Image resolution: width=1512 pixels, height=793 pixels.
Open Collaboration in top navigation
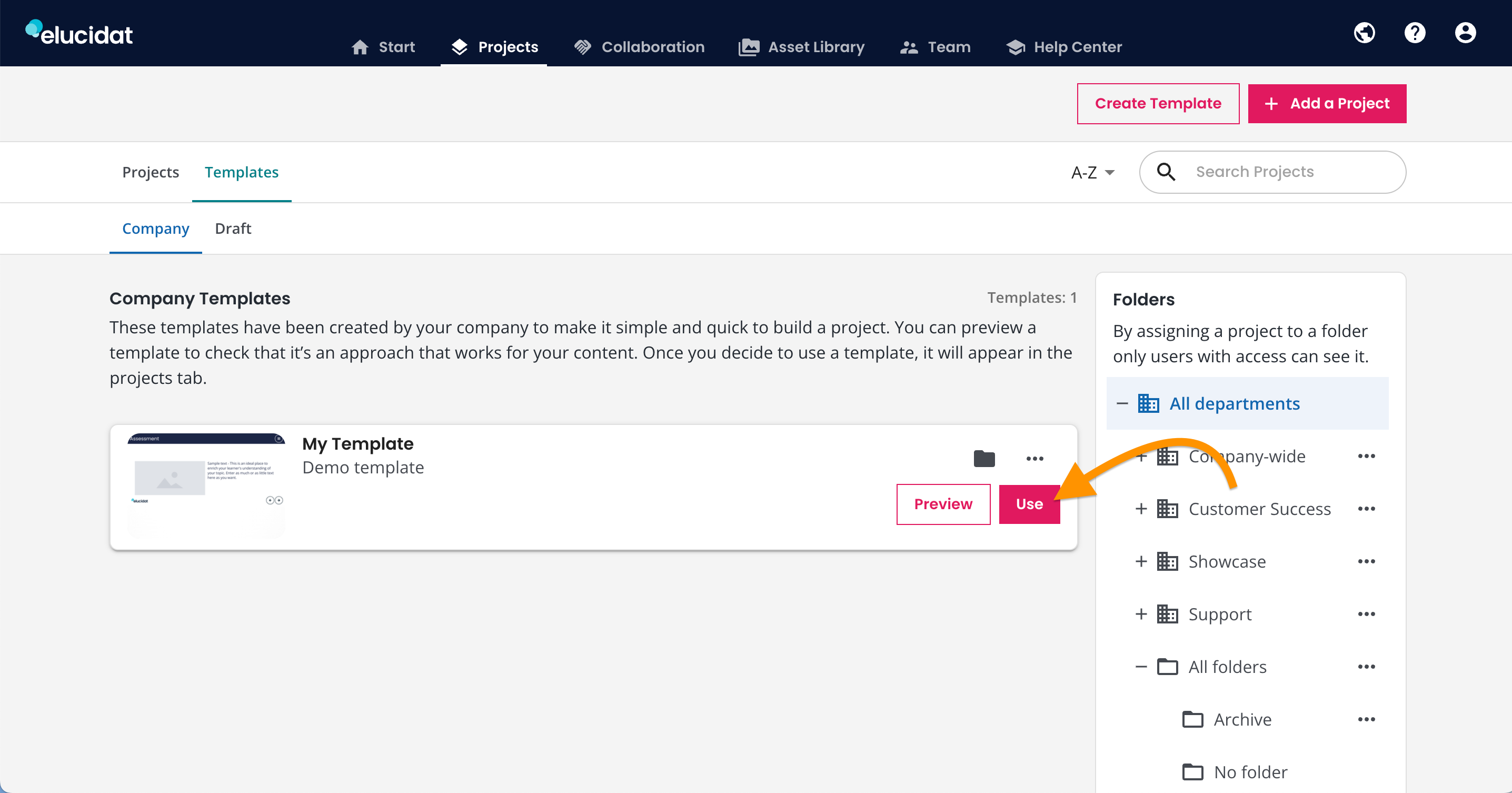639,47
